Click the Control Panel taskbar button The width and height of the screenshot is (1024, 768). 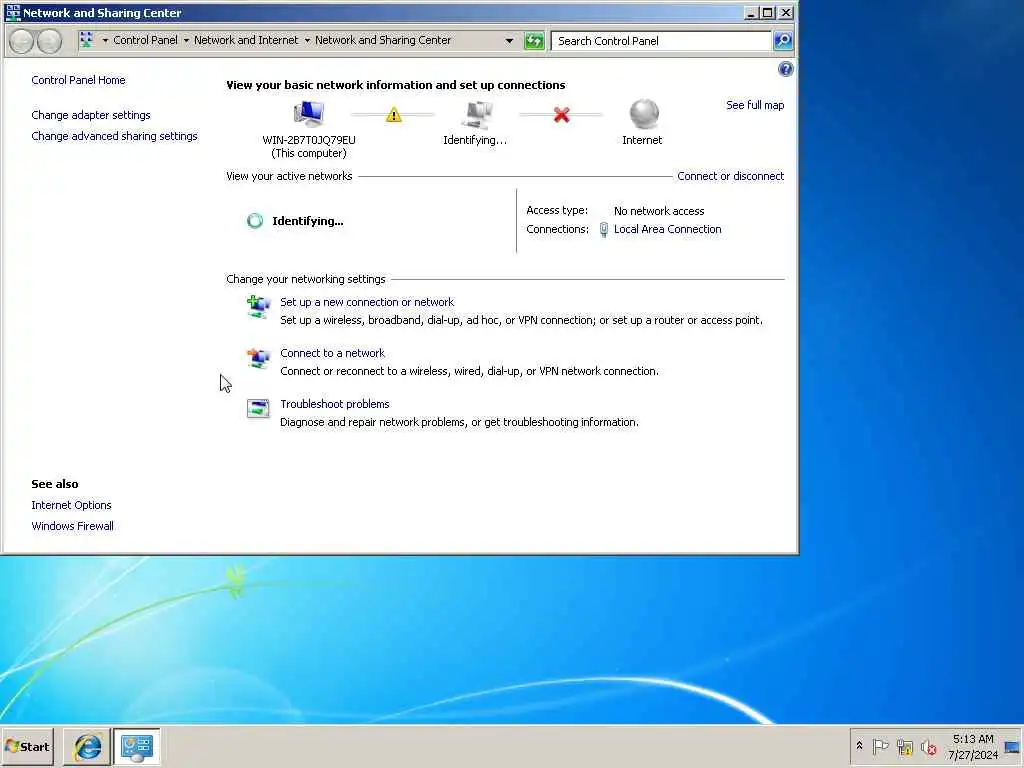click(137, 746)
